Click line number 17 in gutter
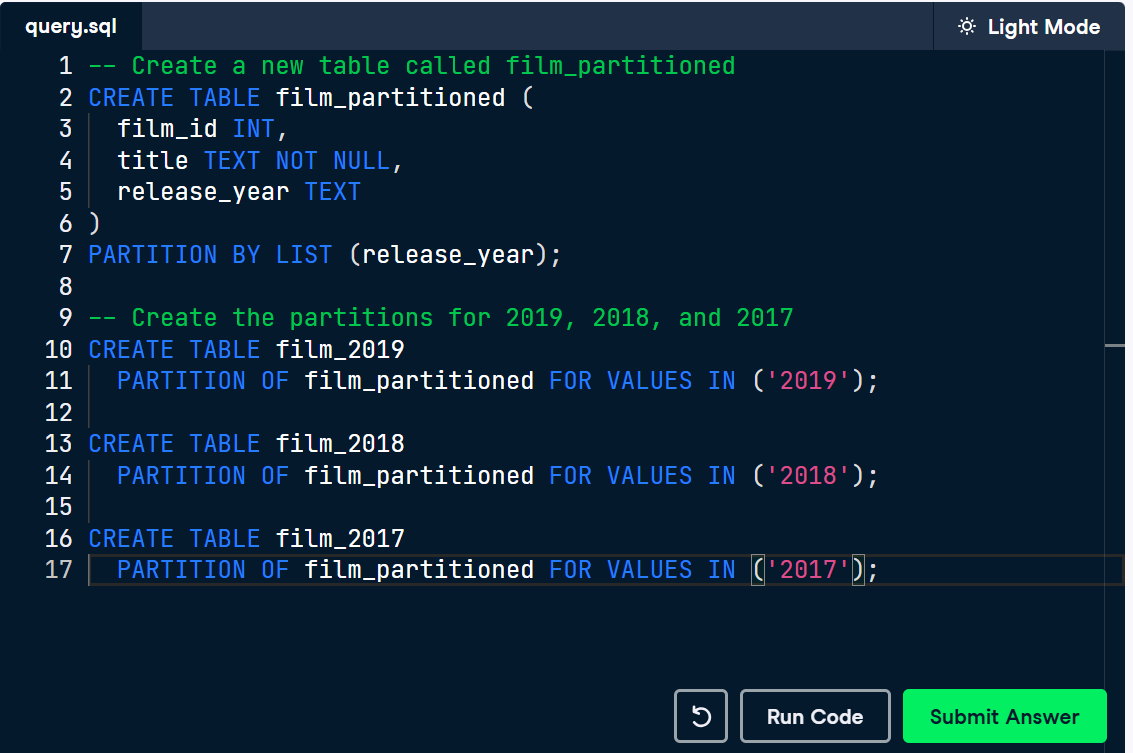 pyautogui.click(x=59, y=569)
